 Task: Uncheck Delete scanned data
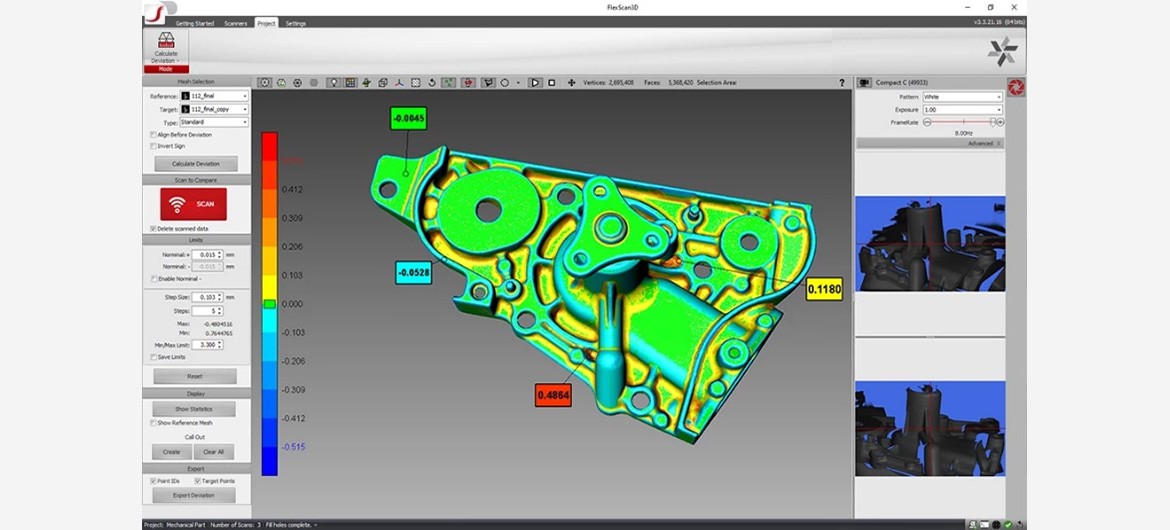click(x=153, y=228)
